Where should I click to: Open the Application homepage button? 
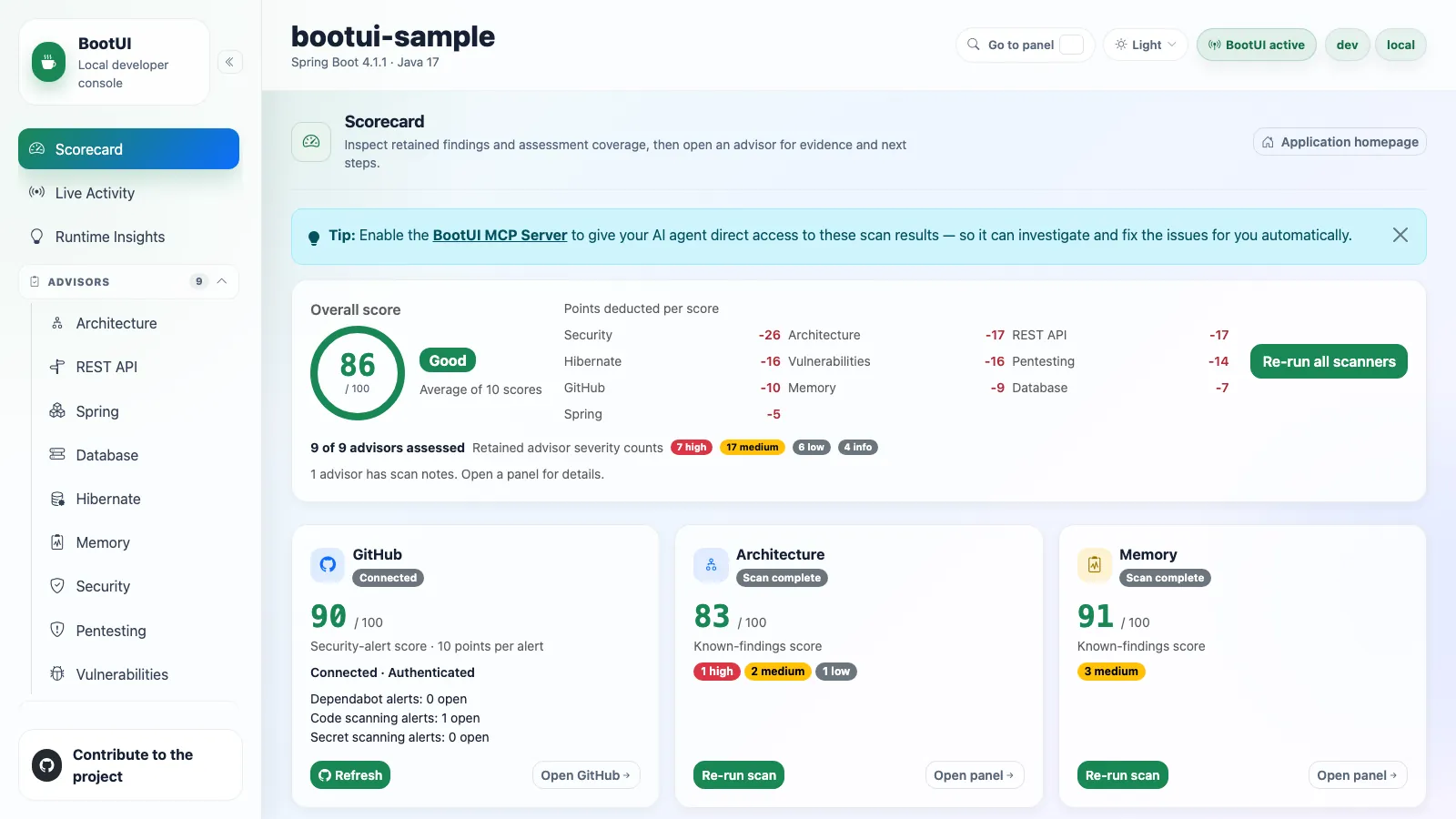(x=1340, y=142)
